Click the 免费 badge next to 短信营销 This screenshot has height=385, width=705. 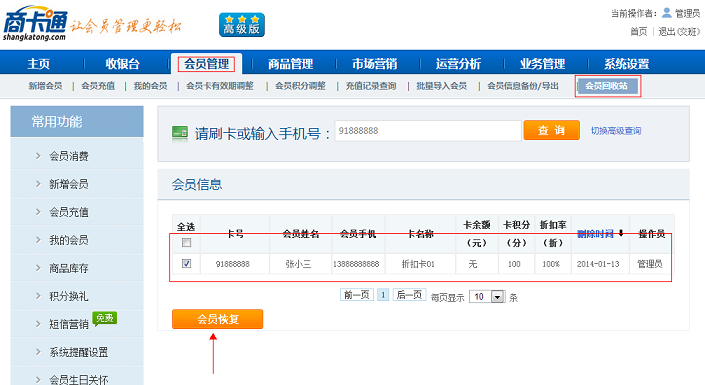click(x=104, y=318)
